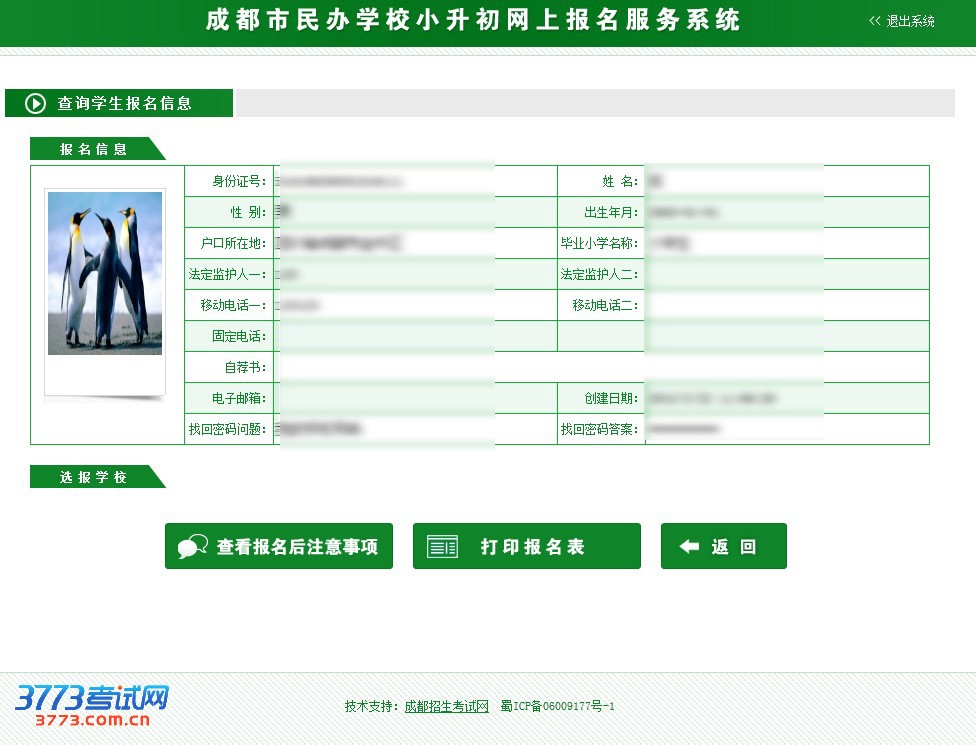The image size is (976, 745).
Task: Log out via 退出系统 link
Action: 910,21
